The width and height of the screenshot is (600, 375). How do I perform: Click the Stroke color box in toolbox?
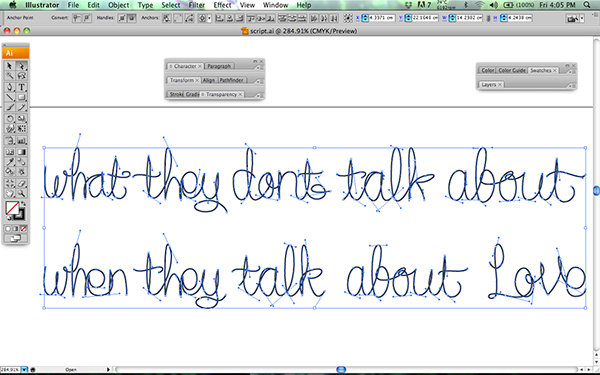click(x=19, y=215)
